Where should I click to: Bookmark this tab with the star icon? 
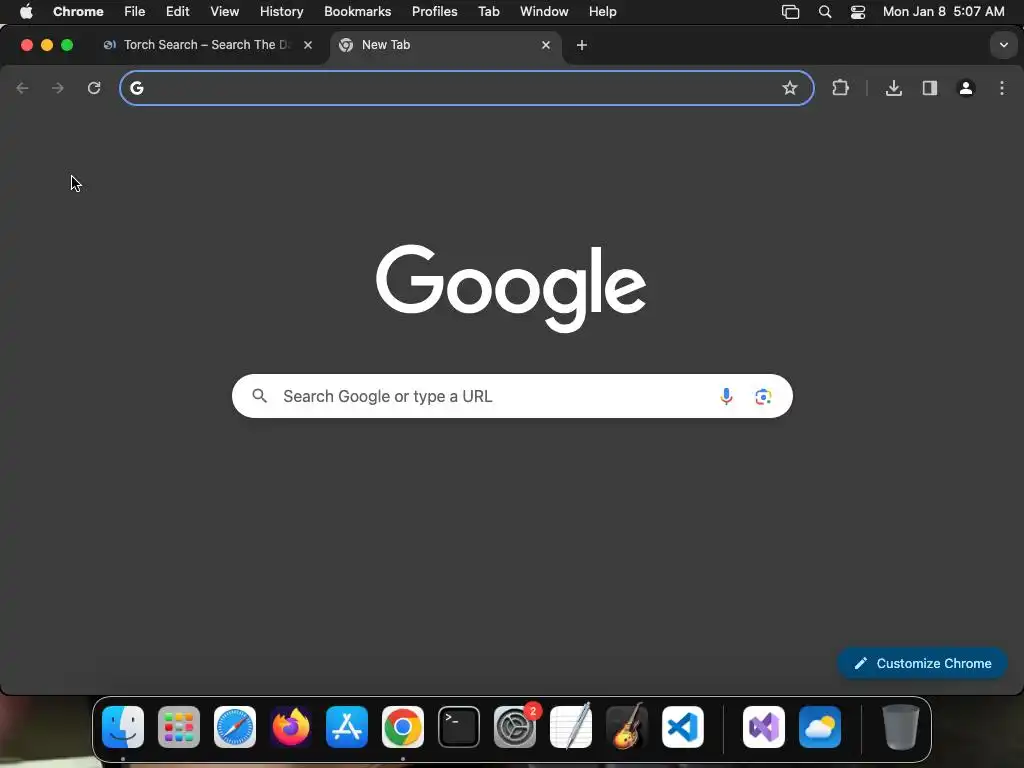(x=790, y=88)
